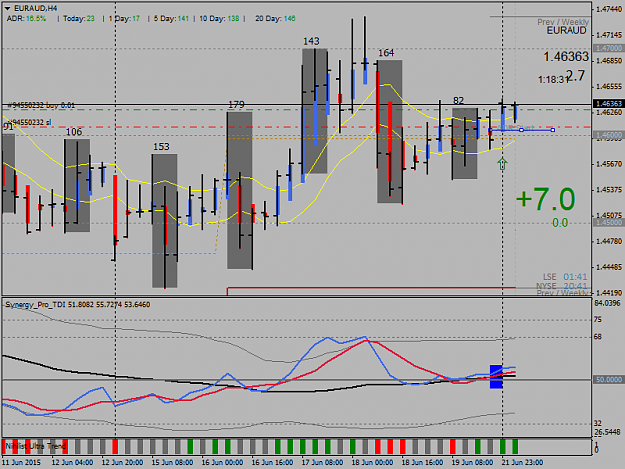Click the EURAUD,H4 chart title
The image size is (625, 469).
pos(35,8)
